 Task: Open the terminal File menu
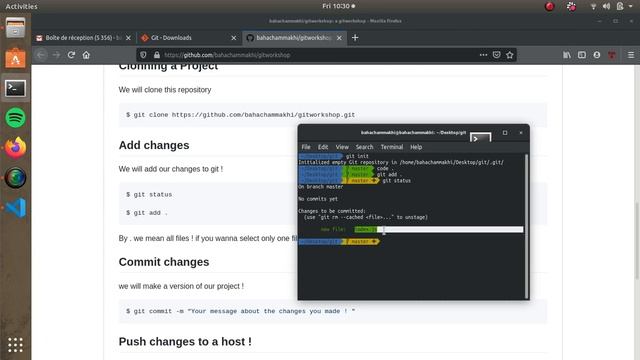pos(306,147)
